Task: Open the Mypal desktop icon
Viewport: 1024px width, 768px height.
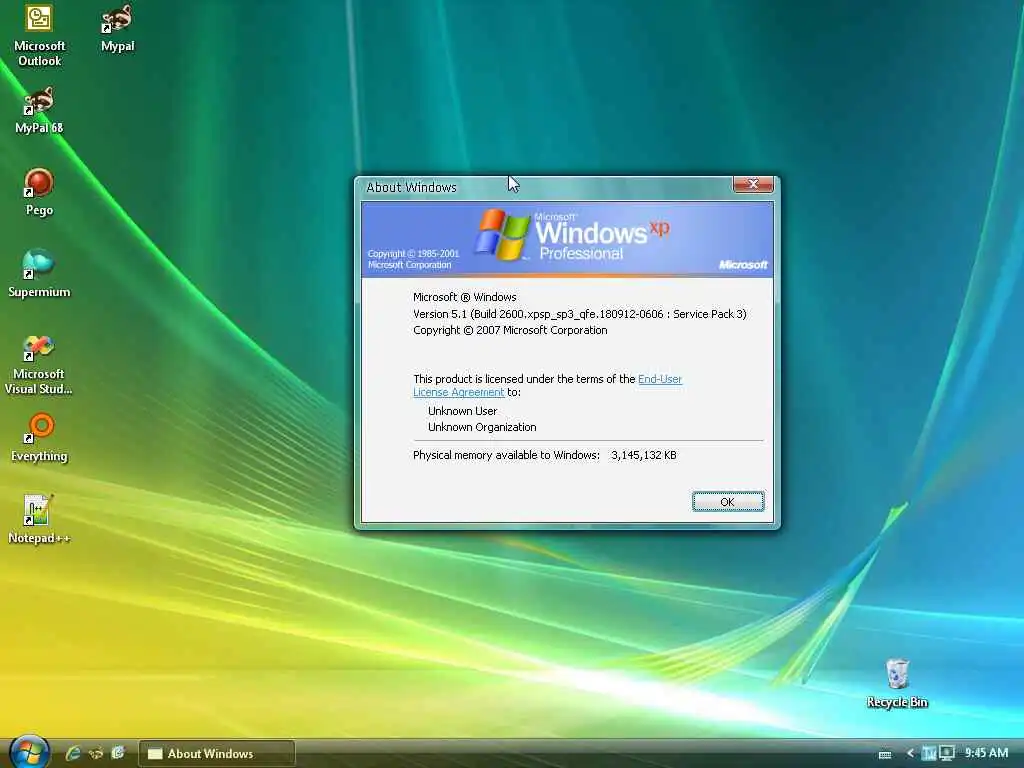Action: click(118, 29)
